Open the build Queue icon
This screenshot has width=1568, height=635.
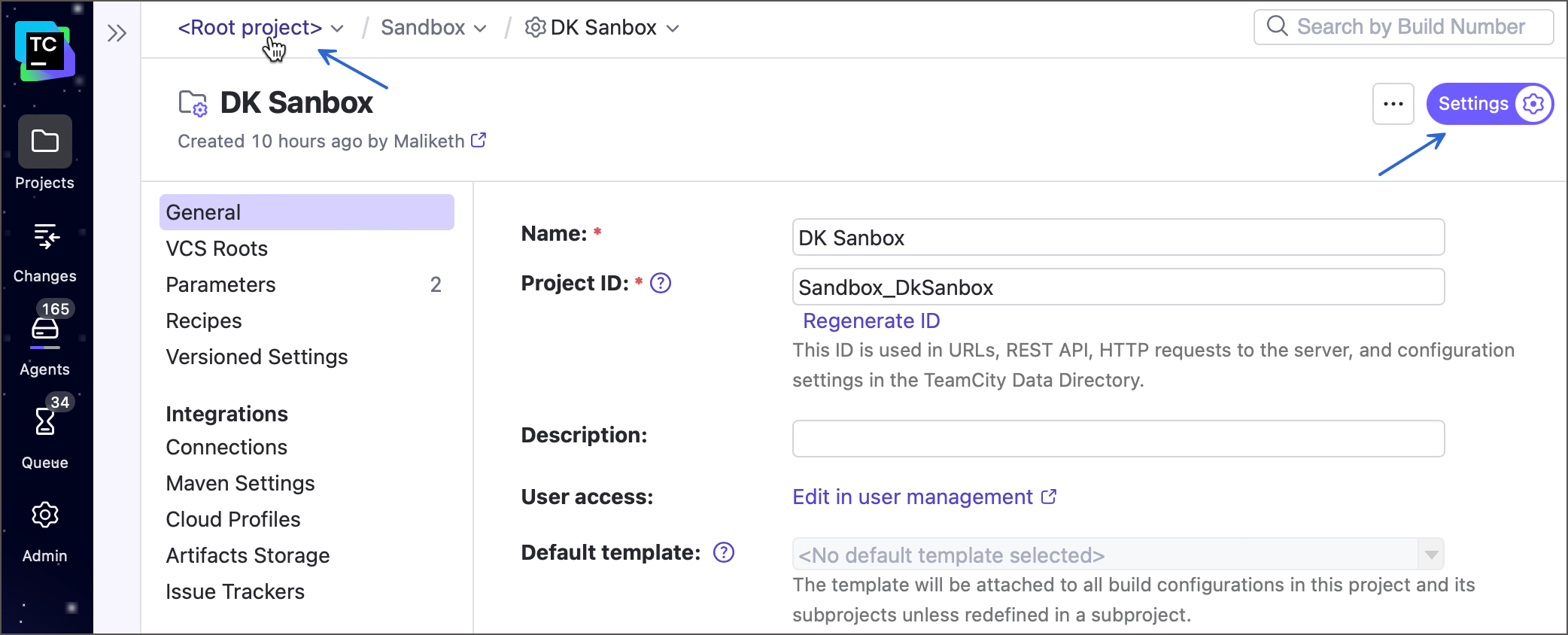[x=45, y=421]
